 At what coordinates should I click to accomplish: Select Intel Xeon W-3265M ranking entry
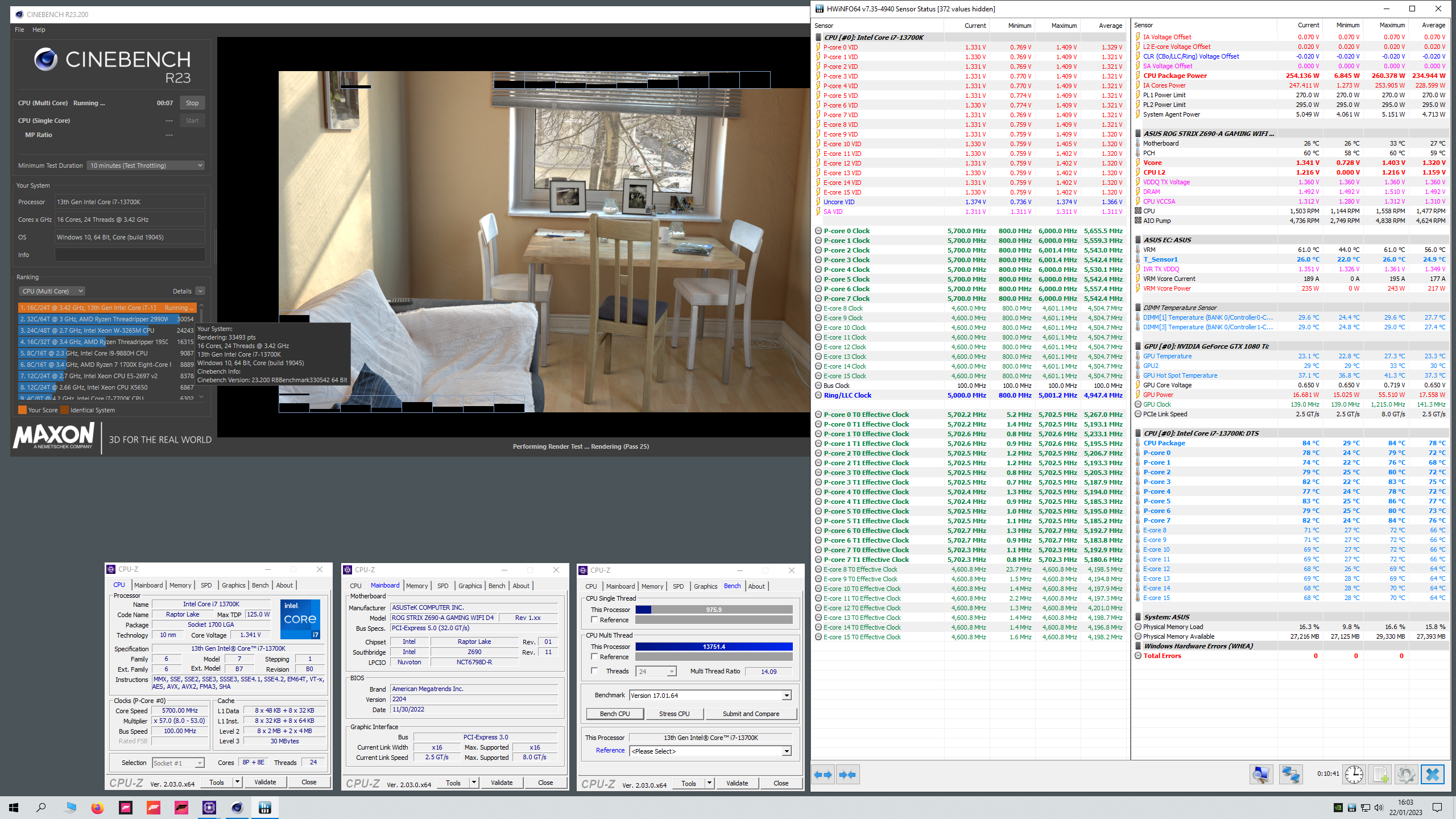107,330
